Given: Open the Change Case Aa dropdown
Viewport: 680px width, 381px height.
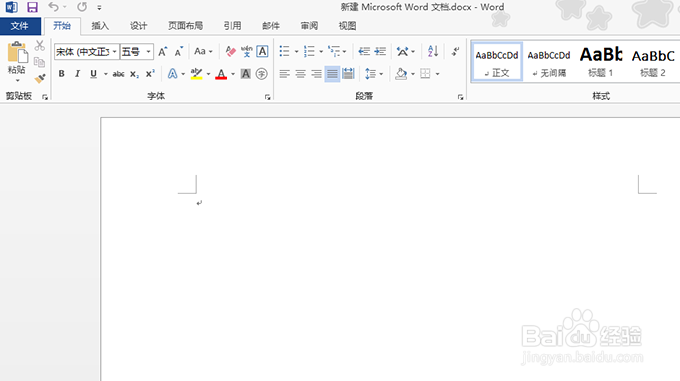Looking at the screenshot, I should click(x=203, y=52).
